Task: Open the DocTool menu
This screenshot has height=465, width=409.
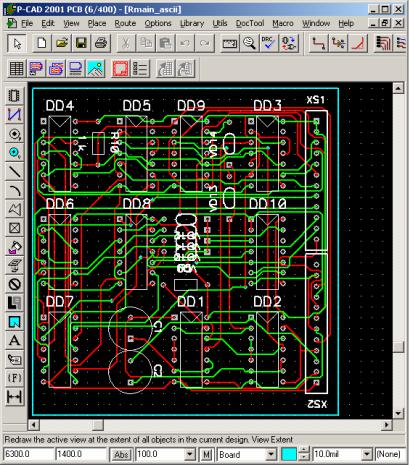Action: coord(250,23)
